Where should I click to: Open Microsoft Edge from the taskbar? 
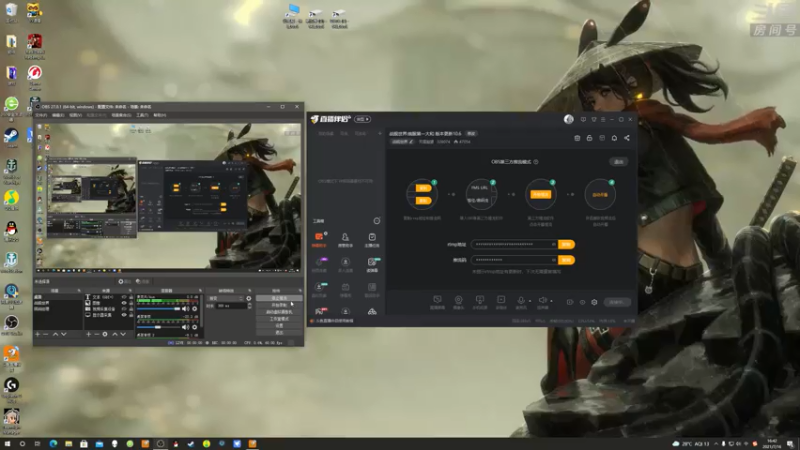53,444
